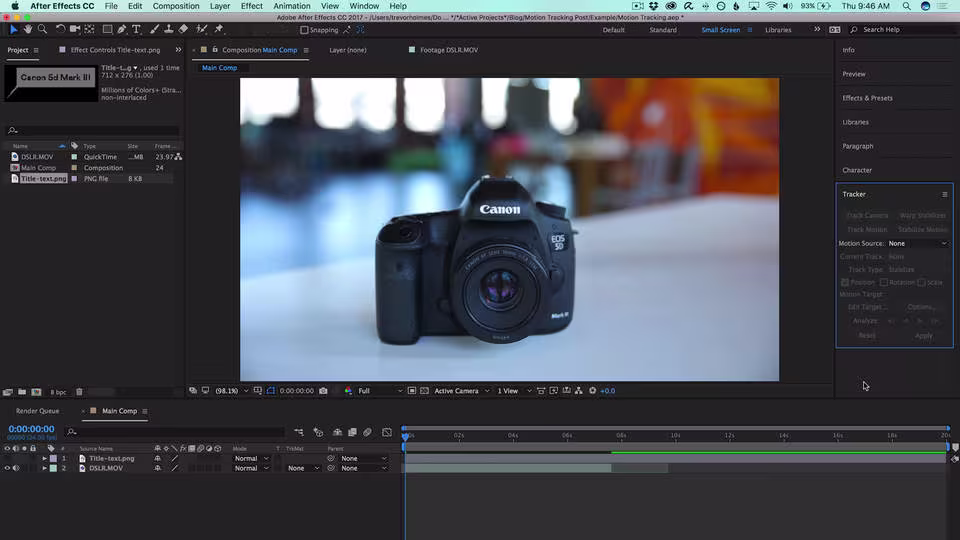Screen dimensions: 960x540
Task: Select the Rotation tool
Action: (60, 29)
